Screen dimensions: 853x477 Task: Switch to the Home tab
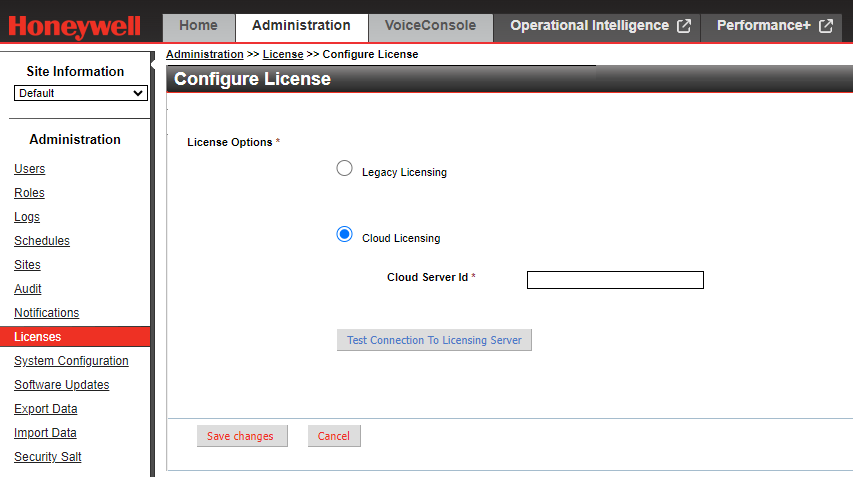point(198,26)
